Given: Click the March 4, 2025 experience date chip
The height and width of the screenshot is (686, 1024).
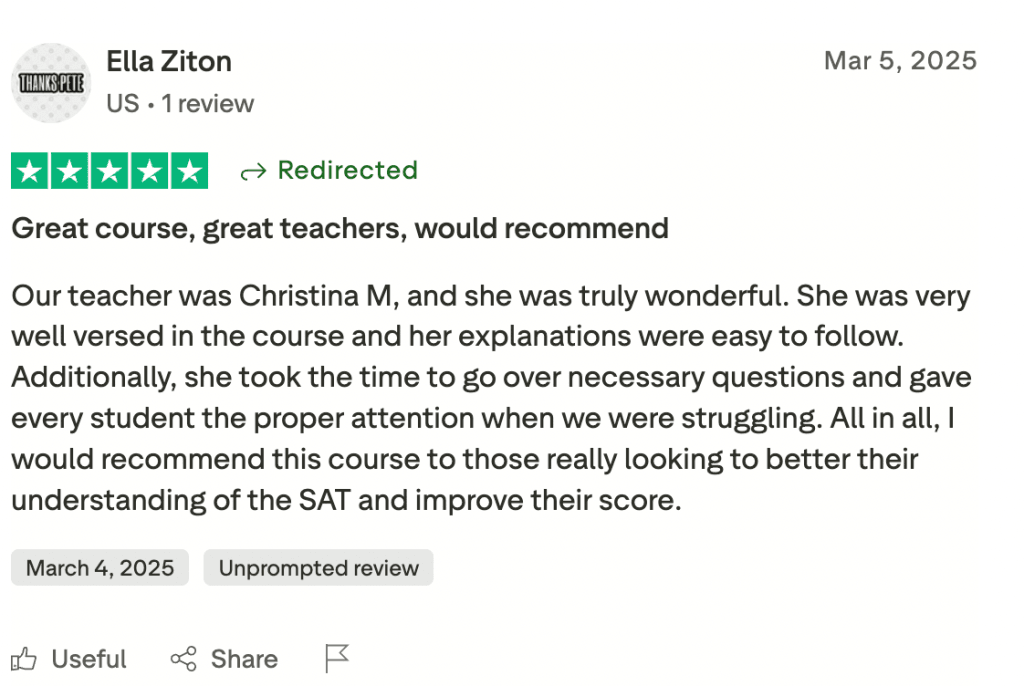Looking at the screenshot, I should tap(99, 568).
